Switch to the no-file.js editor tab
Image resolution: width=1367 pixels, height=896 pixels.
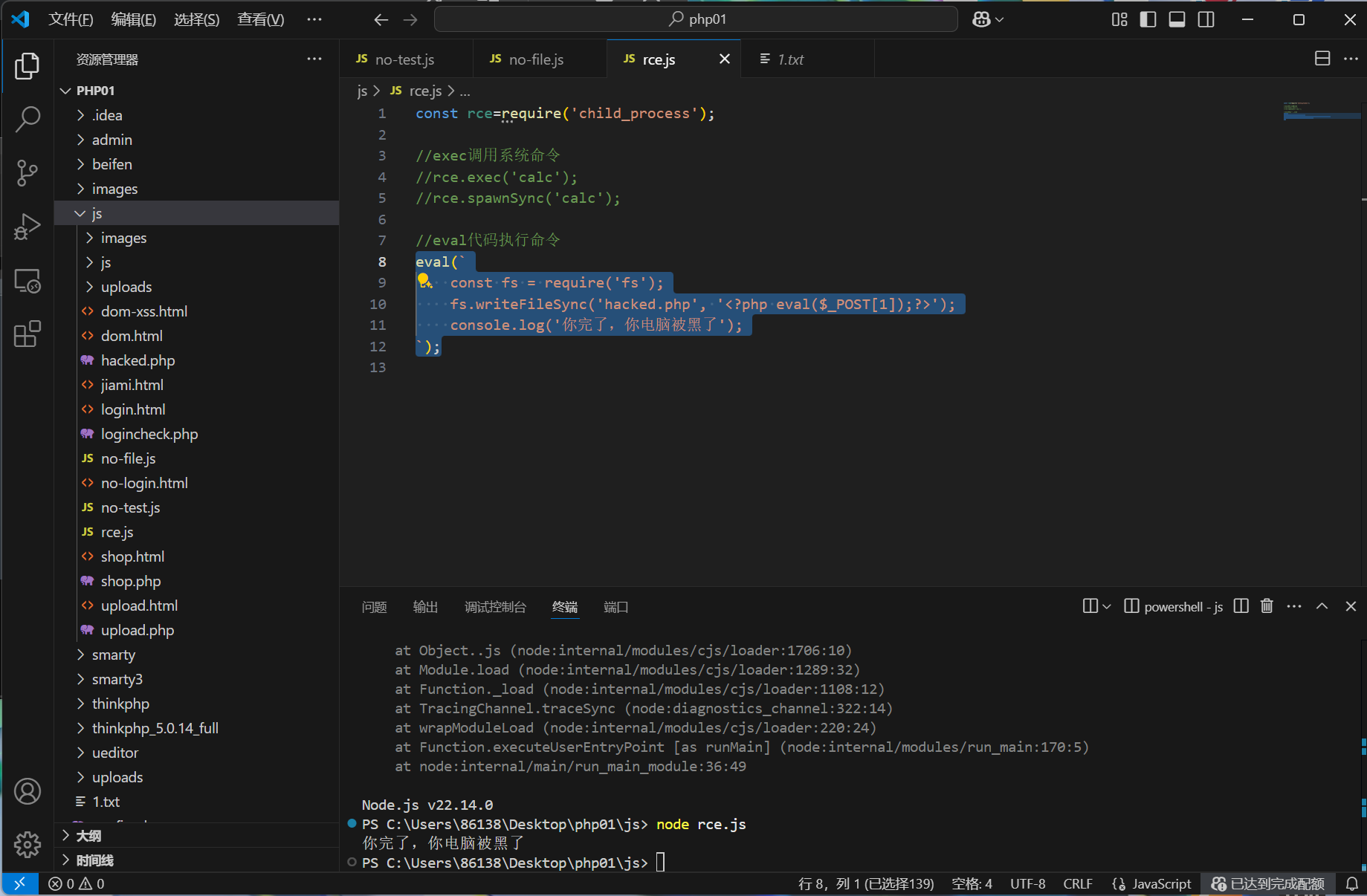pos(540,59)
